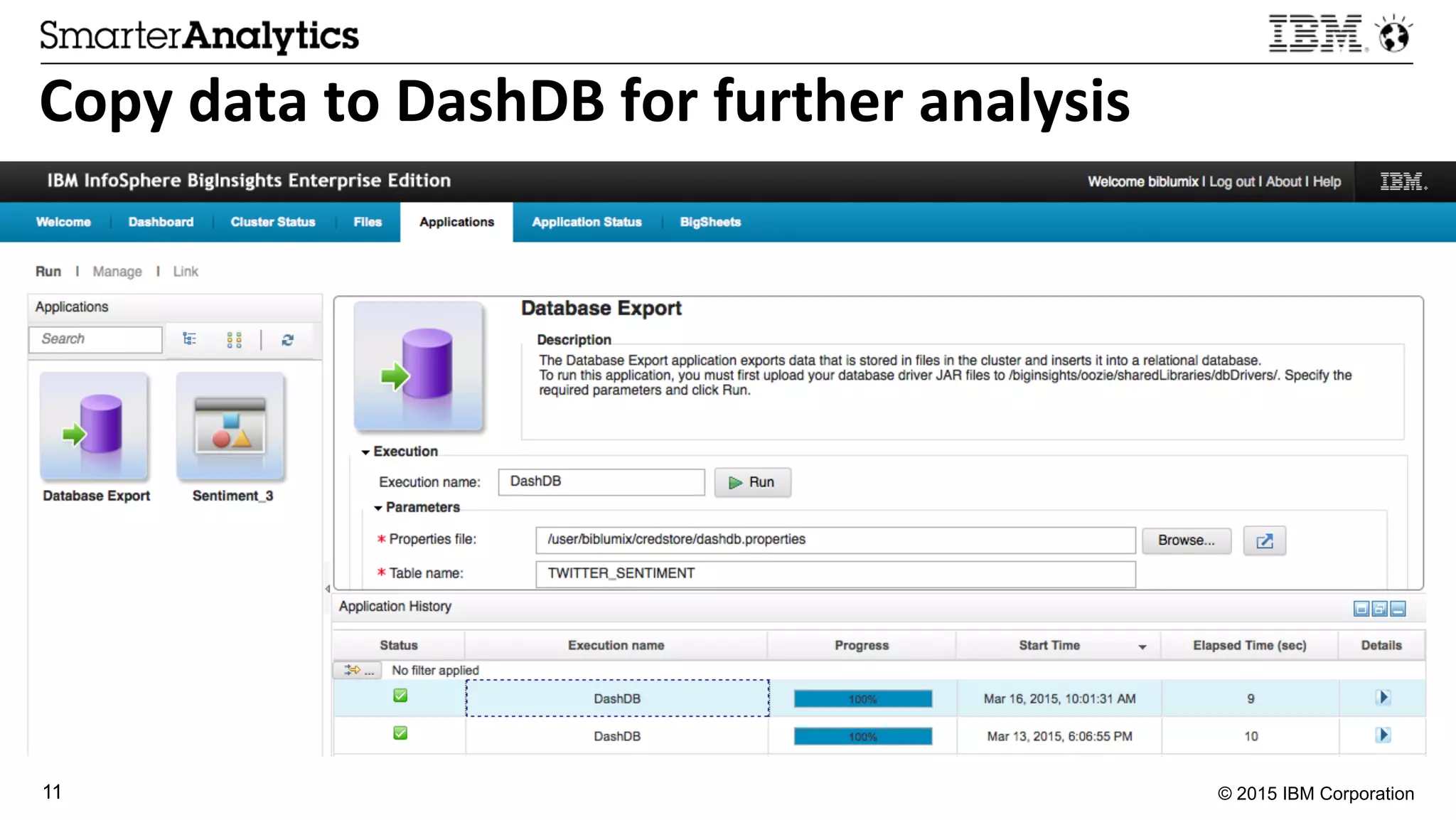Sort by Progress column header

point(862,646)
